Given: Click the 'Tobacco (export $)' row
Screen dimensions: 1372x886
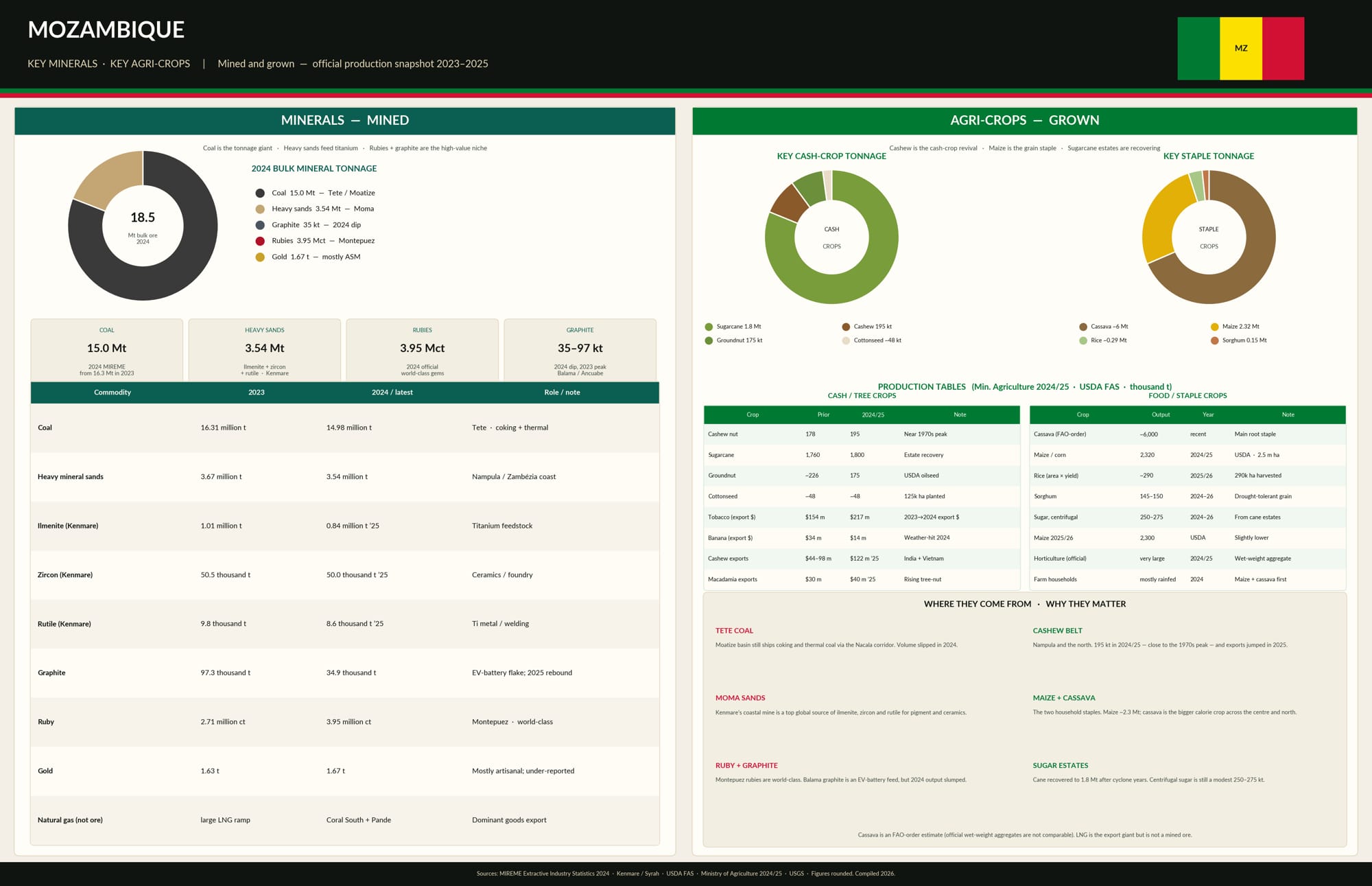Looking at the screenshot, I should [862, 517].
